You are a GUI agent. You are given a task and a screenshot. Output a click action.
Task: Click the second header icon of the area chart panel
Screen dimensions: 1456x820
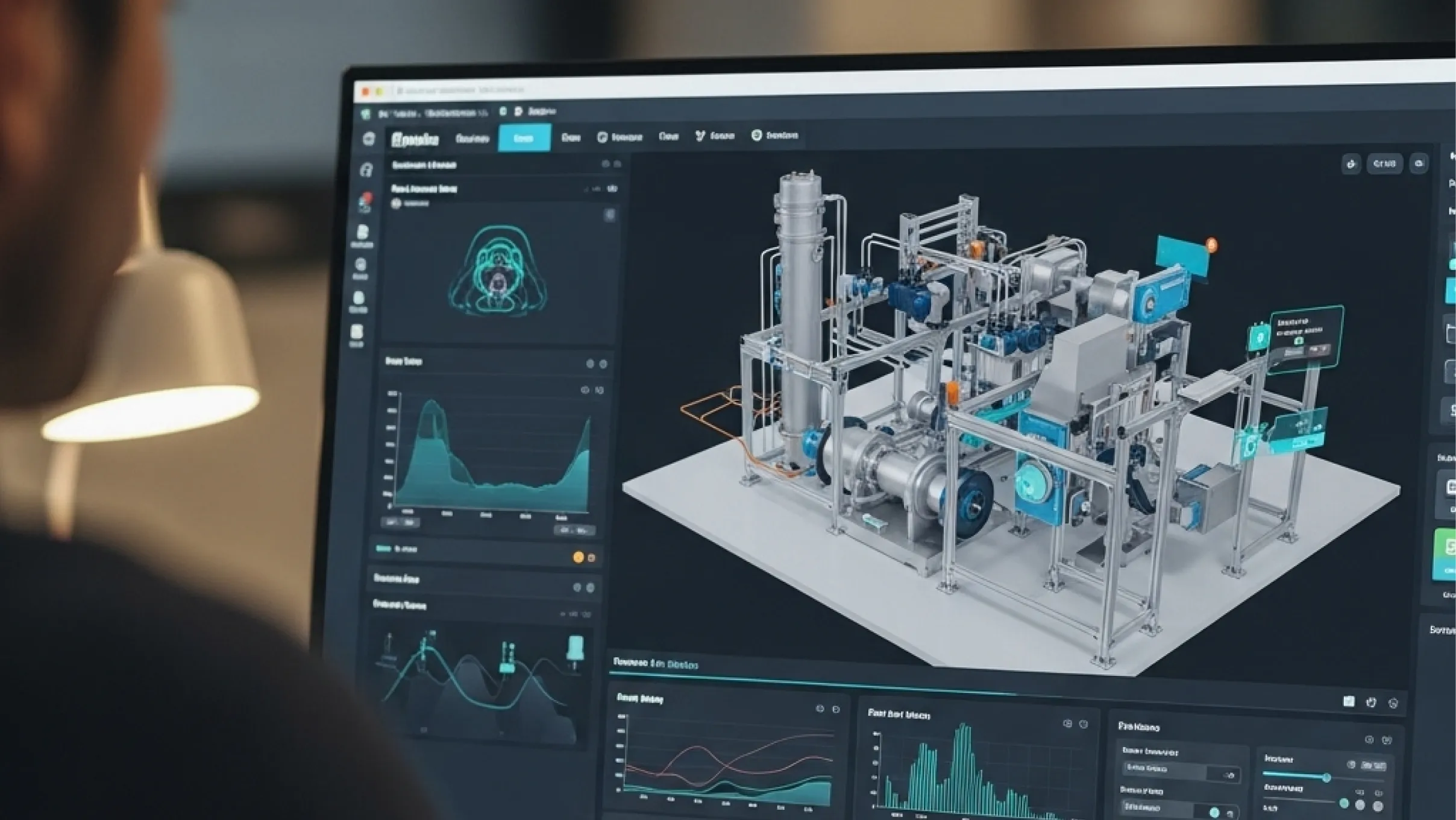tap(603, 364)
